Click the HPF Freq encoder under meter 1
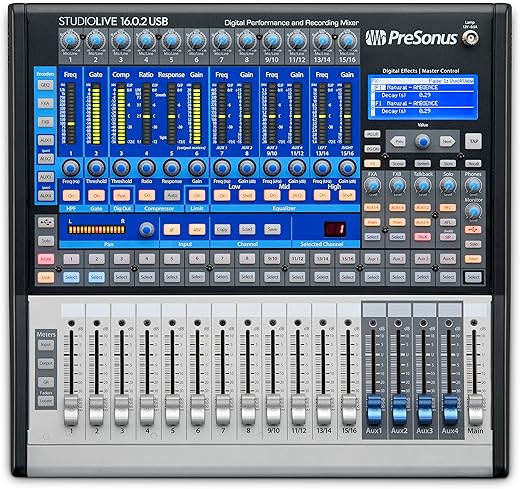520x489 pixels. click(x=71, y=167)
